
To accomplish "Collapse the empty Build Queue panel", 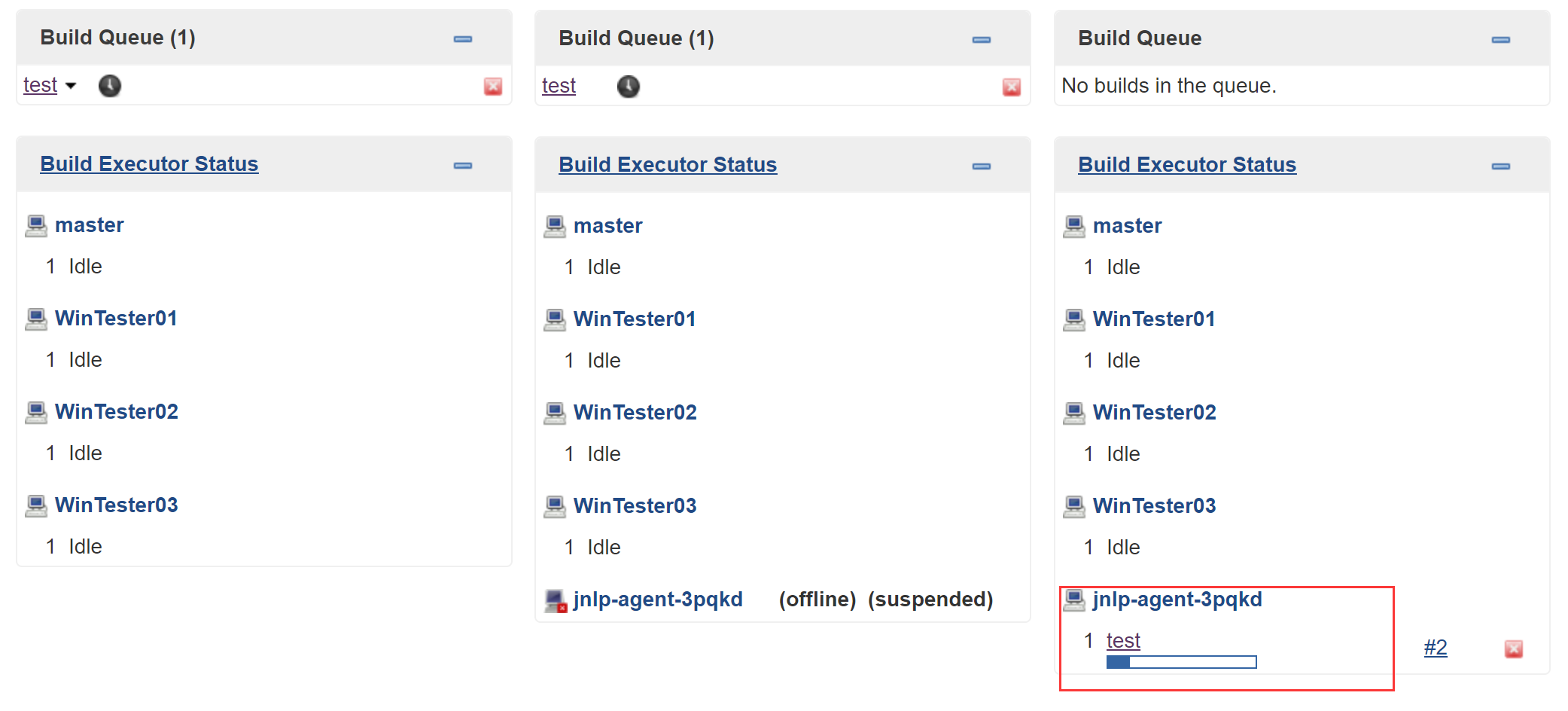I will click(1500, 39).
